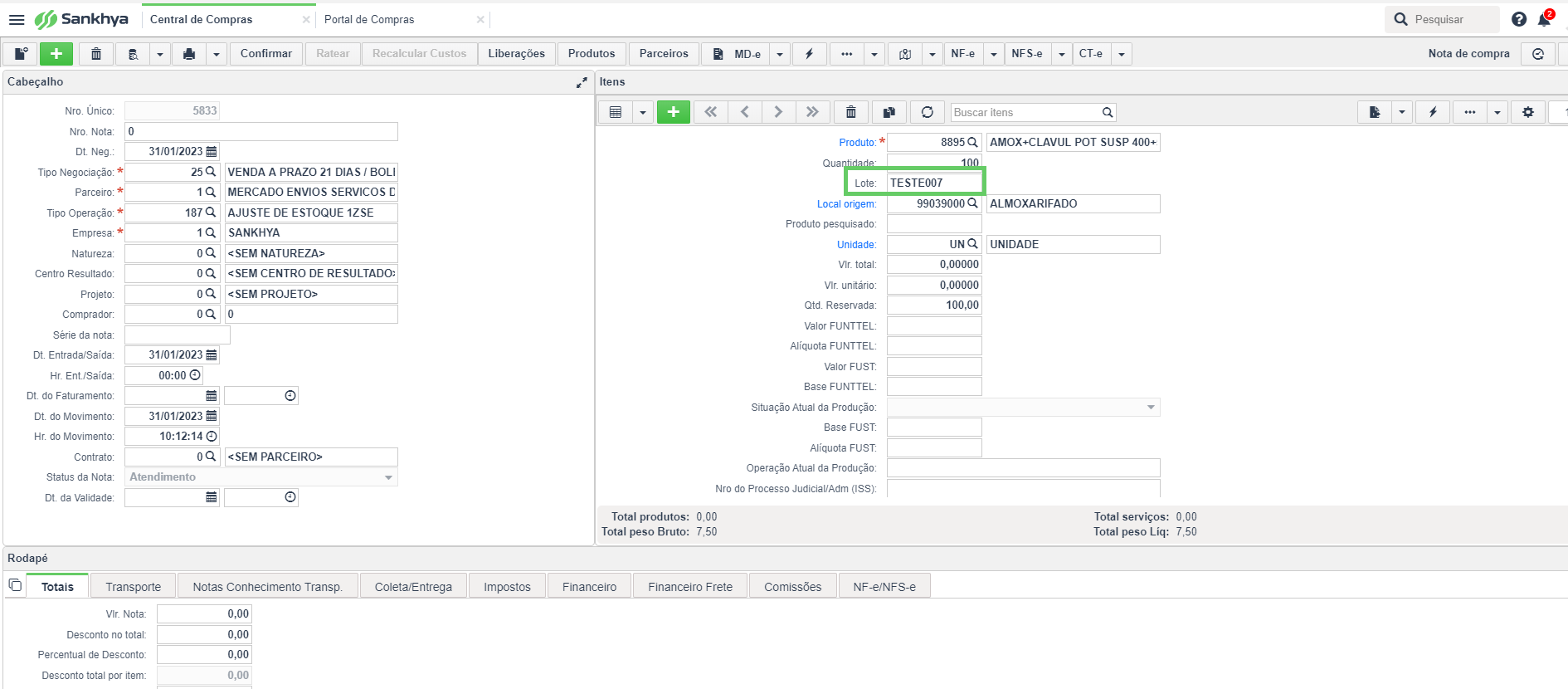1568x689 pixels.
Task: Go to first item with double left arrows
Action: (711, 112)
